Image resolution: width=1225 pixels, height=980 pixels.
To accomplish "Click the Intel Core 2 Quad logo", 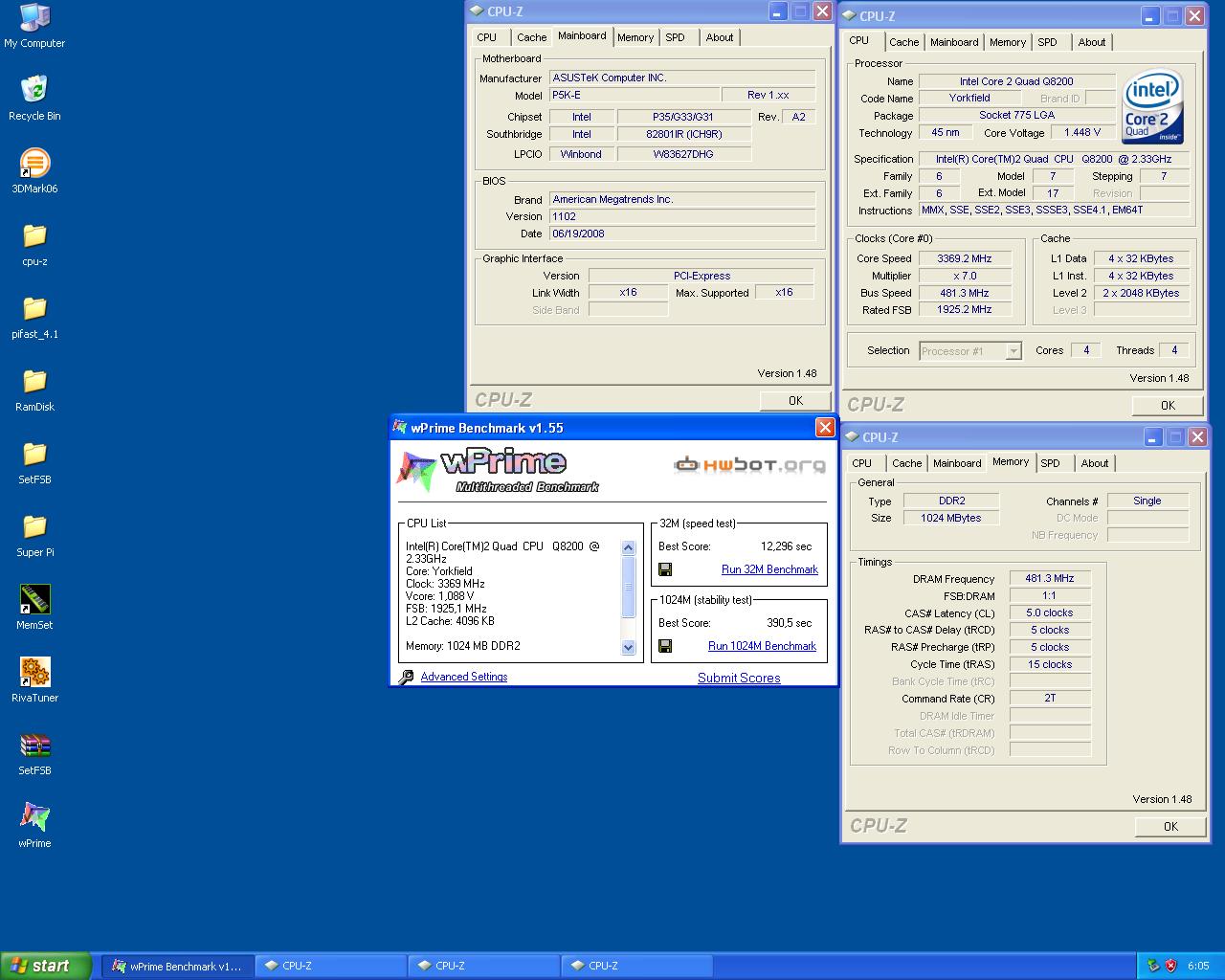I will (x=1153, y=106).
